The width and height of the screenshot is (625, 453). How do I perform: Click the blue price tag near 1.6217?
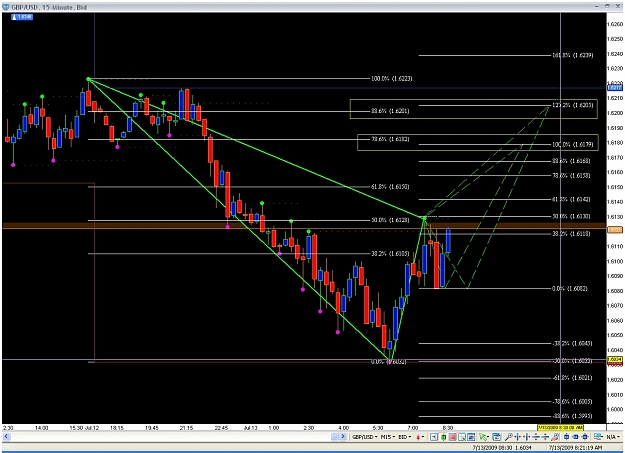614,87
